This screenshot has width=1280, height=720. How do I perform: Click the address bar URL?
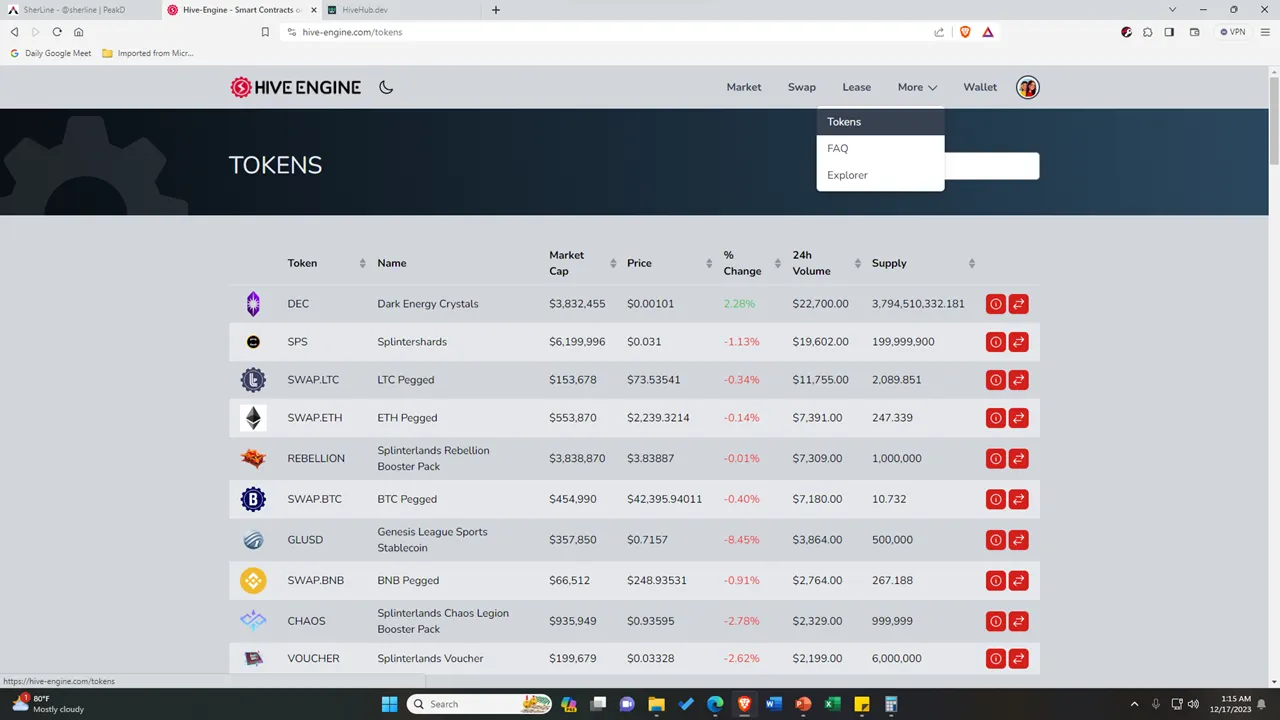pyautogui.click(x=352, y=32)
